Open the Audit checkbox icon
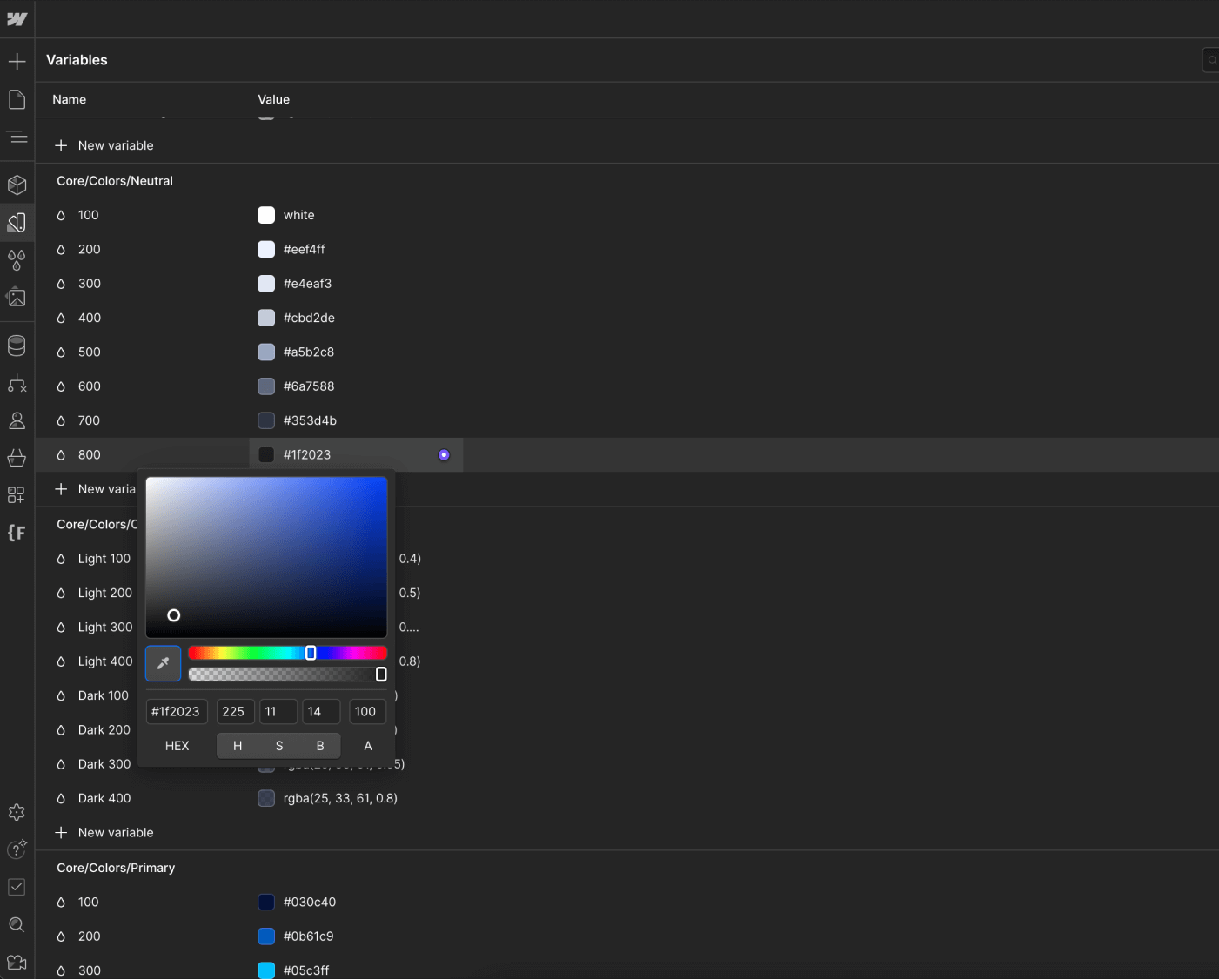The image size is (1219, 980). (x=17, y=887)
